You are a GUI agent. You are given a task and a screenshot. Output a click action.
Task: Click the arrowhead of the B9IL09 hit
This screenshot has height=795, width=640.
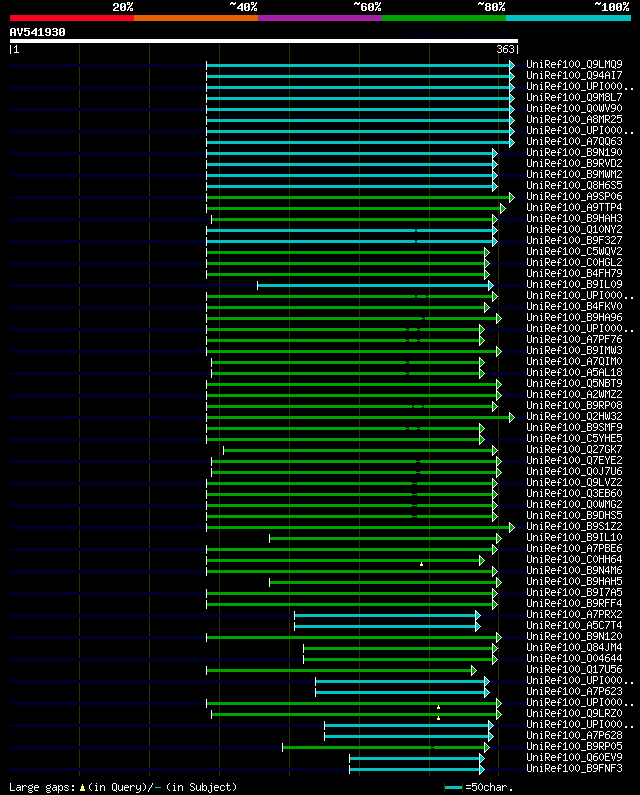[491, 285]
